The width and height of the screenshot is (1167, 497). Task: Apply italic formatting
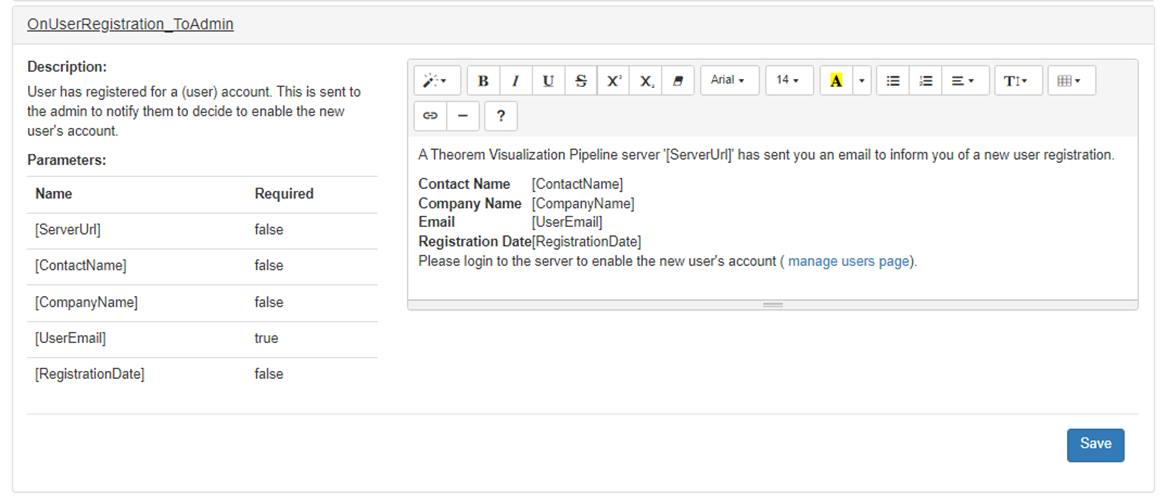point(516,81)
